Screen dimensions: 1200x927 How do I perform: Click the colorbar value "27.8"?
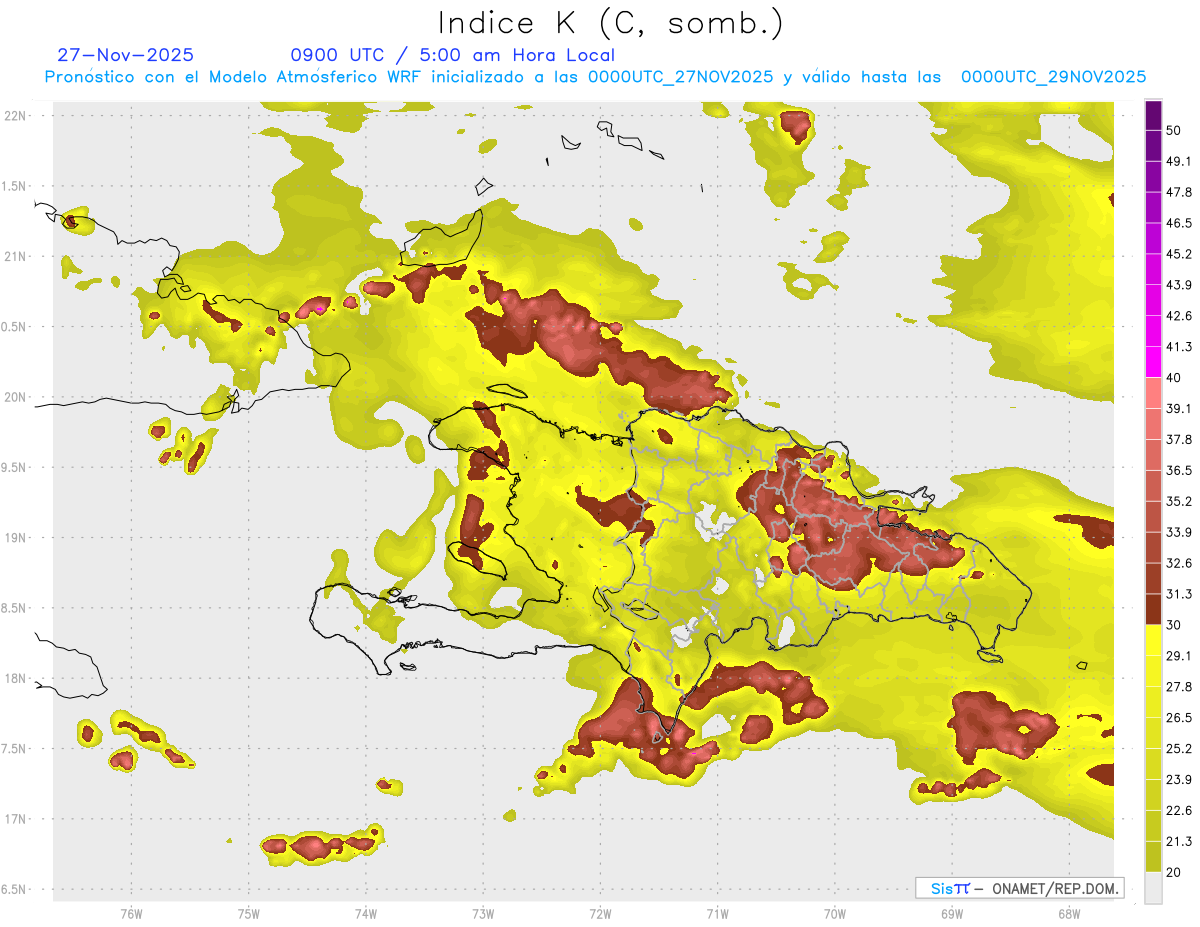coord(1179,687)
